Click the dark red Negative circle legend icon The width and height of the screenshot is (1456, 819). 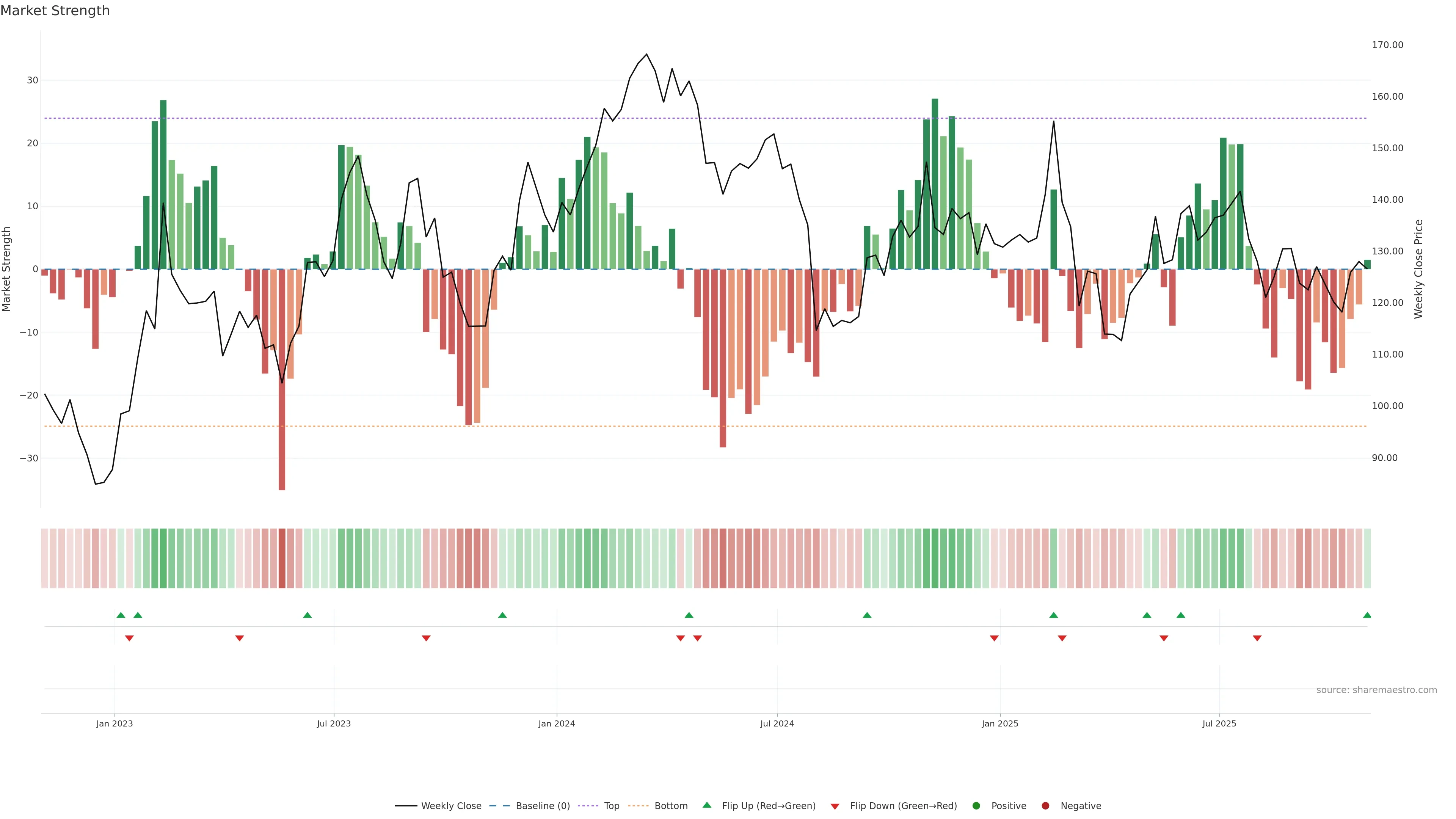[1045, 805]
